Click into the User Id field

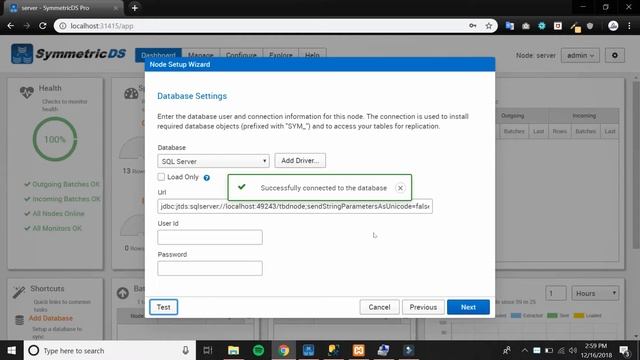tap(210, 237)
